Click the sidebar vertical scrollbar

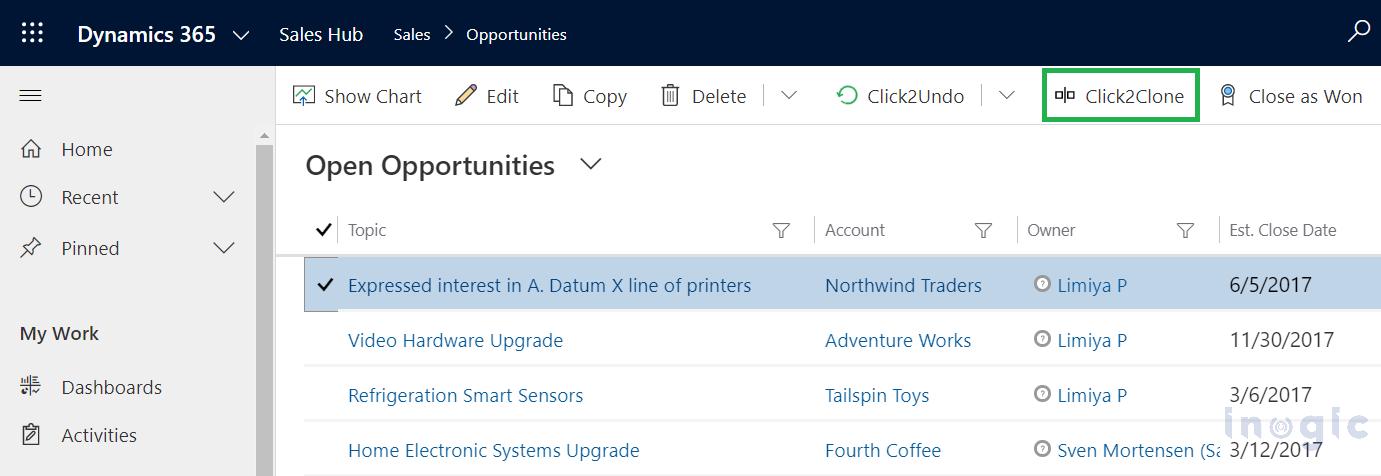coord(265,300)
